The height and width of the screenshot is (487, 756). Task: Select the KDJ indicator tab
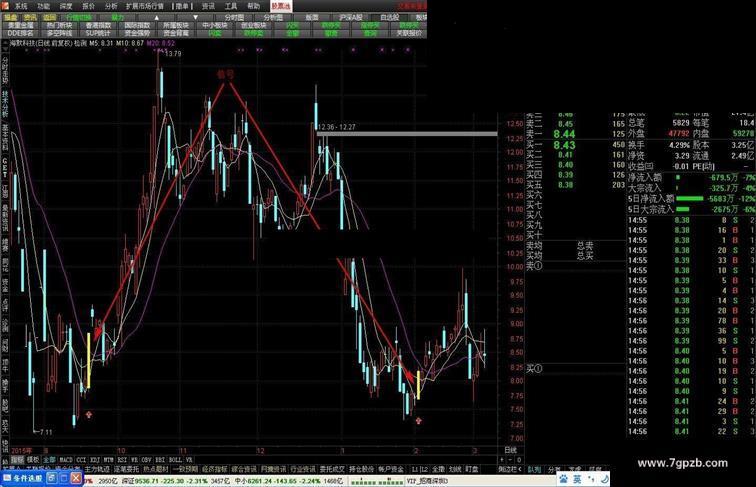coord(95,460)
